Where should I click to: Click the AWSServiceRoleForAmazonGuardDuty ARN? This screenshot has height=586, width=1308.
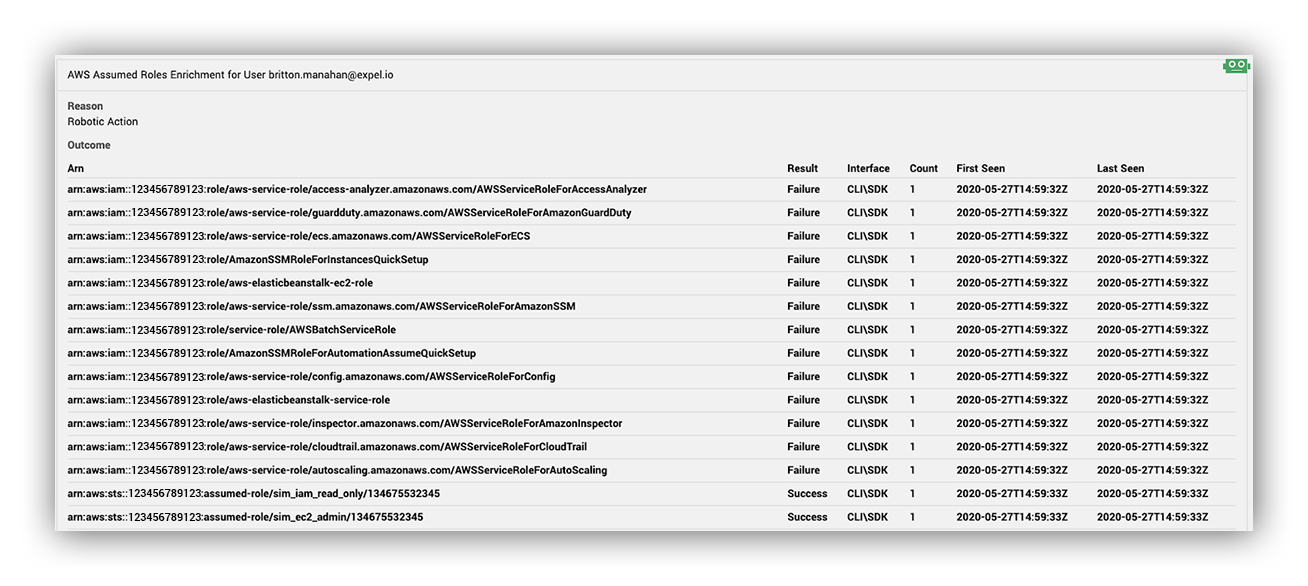[x=349, y=213]
